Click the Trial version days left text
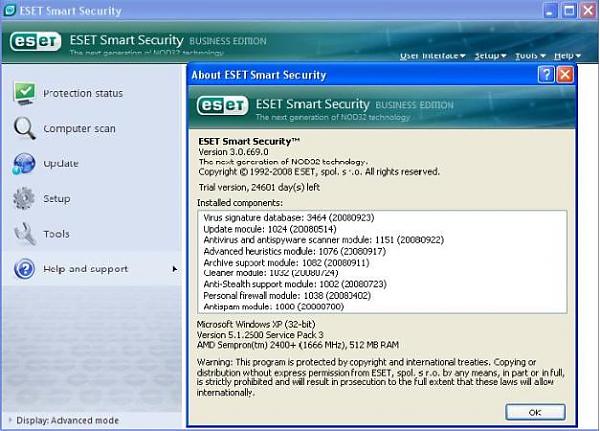This screenshot has height=431, width=600. [x=259, y=187]
